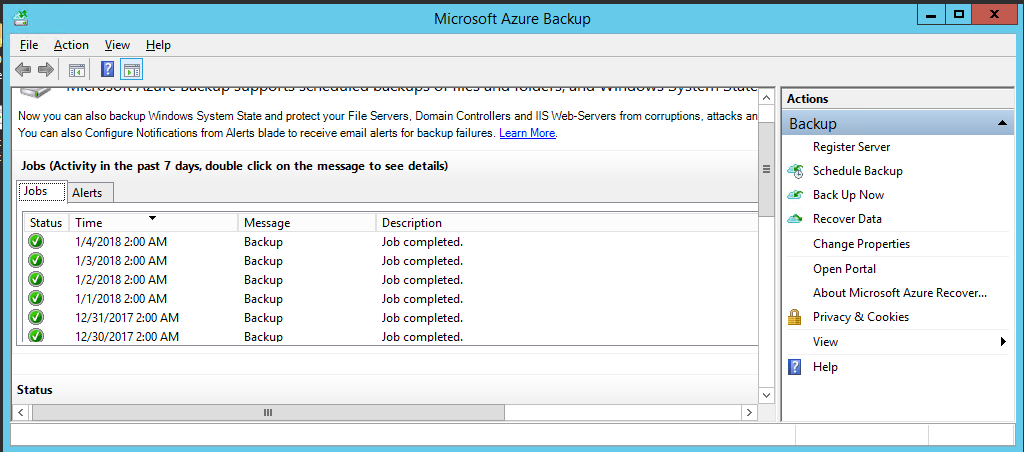
Task: Click the Back arrow toolbar icon
Action: tap(23, 69)
